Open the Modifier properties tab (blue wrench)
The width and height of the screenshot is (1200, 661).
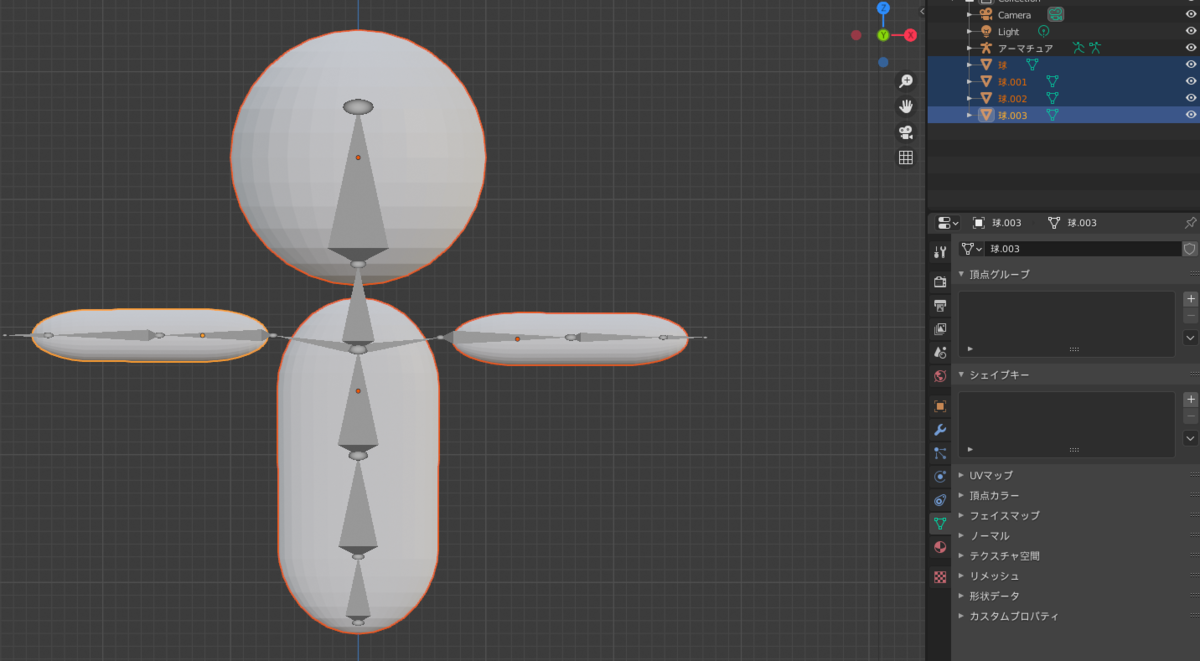[x=939, y=429]
